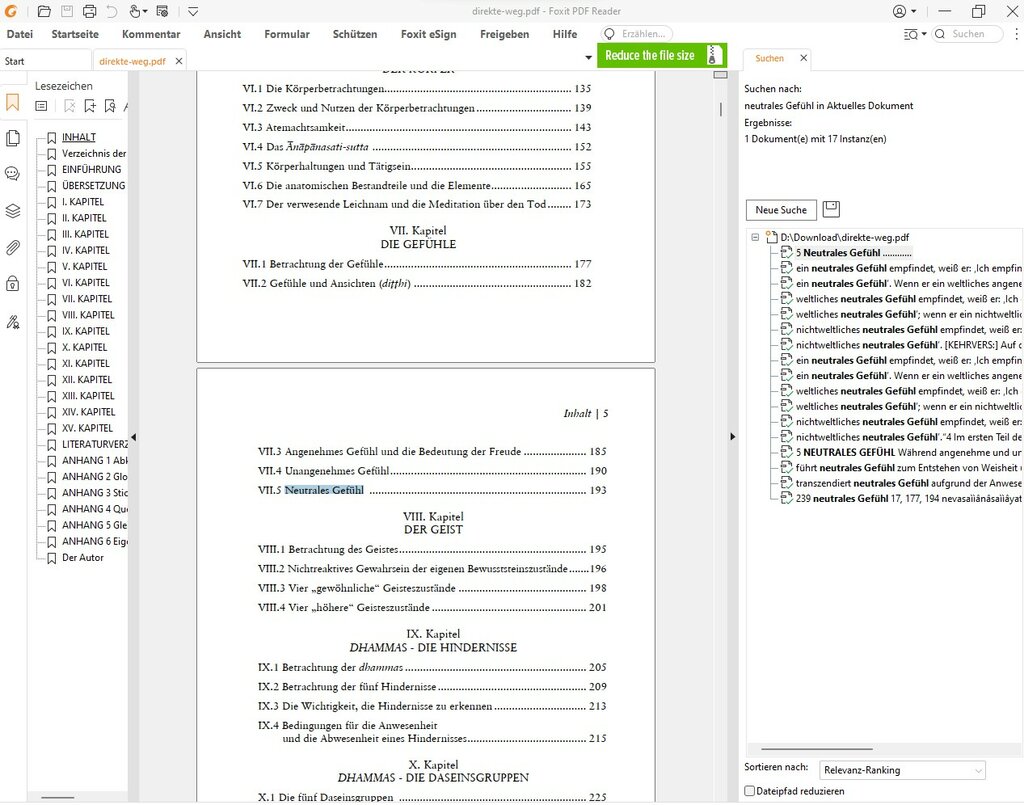The width and height of the screenshot is (1024, 805).
Task: Click the zipper icon in the green banner
Action: tap(713, 55)
